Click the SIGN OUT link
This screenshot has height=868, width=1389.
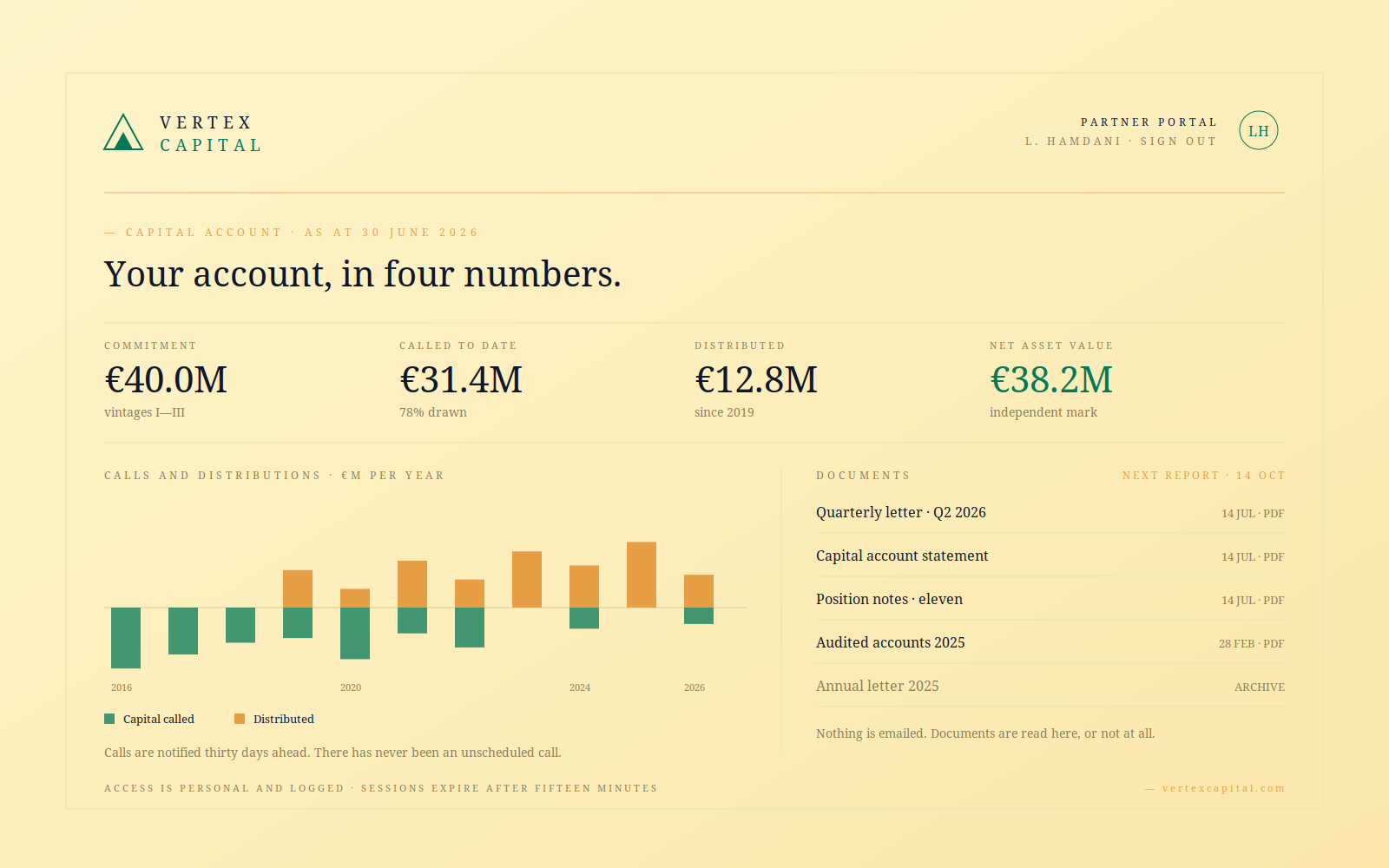tap(1178, 141)
